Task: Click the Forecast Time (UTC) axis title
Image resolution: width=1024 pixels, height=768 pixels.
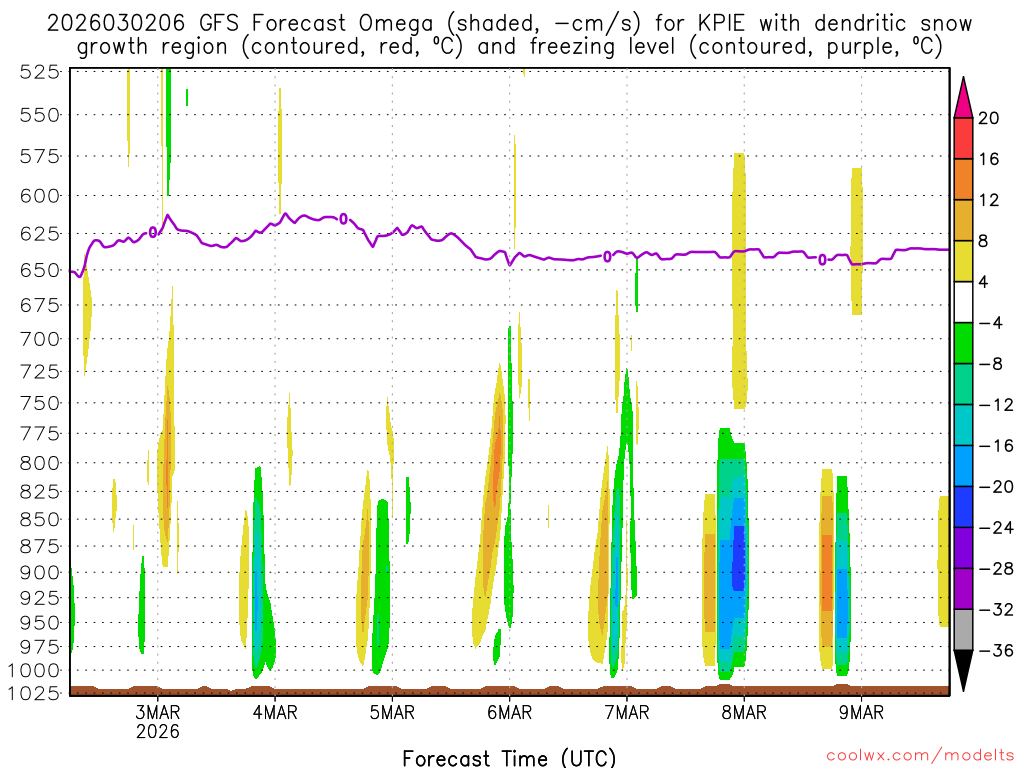Action: (x=509, y=758)
